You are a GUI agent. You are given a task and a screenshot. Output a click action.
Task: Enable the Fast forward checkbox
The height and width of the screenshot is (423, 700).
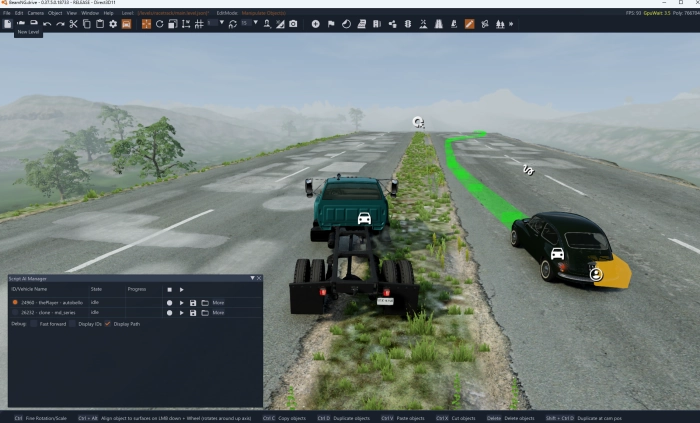[x=33, y=324]
